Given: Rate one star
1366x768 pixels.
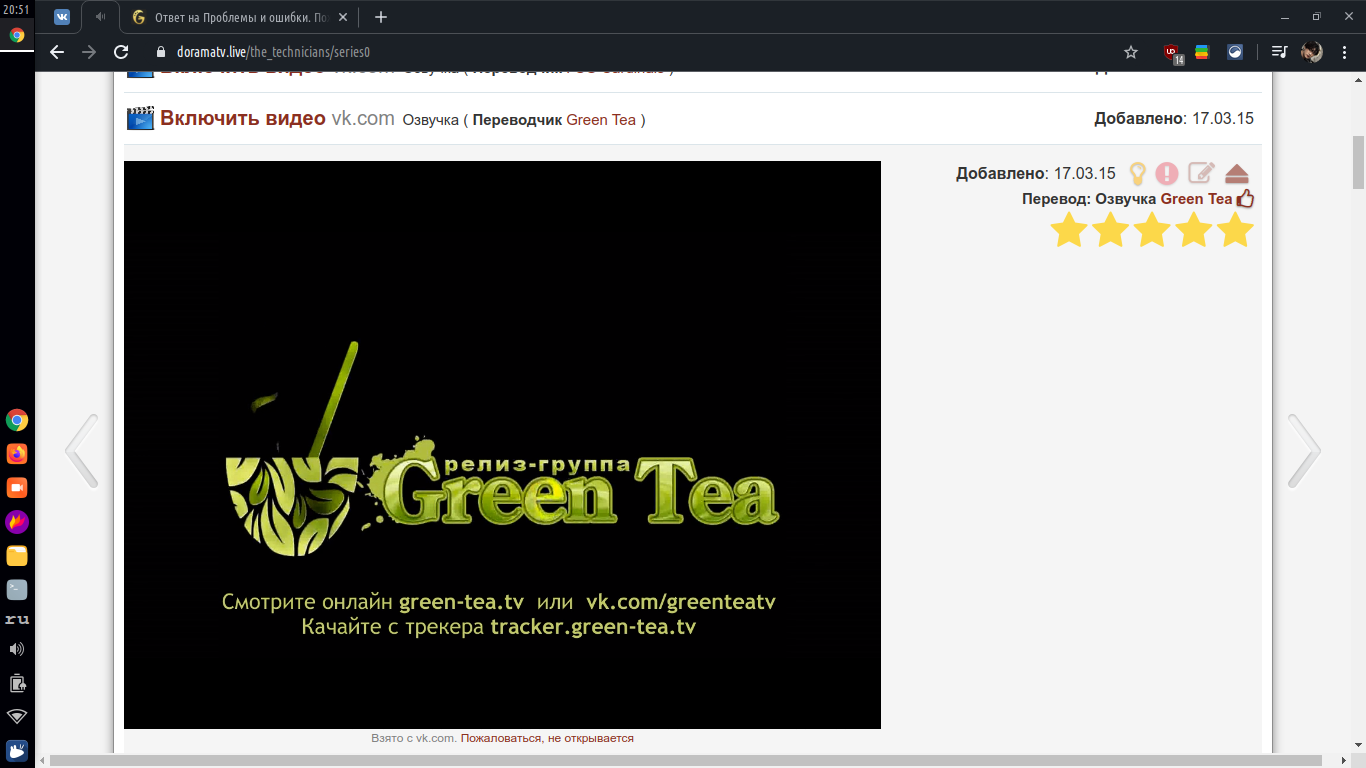Looking at the screenshot, I should coord(1069,230).
